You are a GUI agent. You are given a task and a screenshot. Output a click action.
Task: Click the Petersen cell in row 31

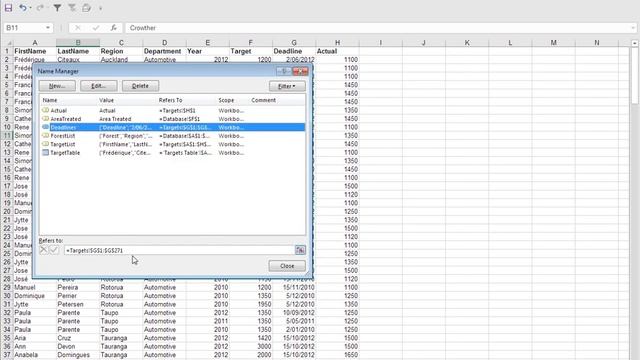pos(78,304)
